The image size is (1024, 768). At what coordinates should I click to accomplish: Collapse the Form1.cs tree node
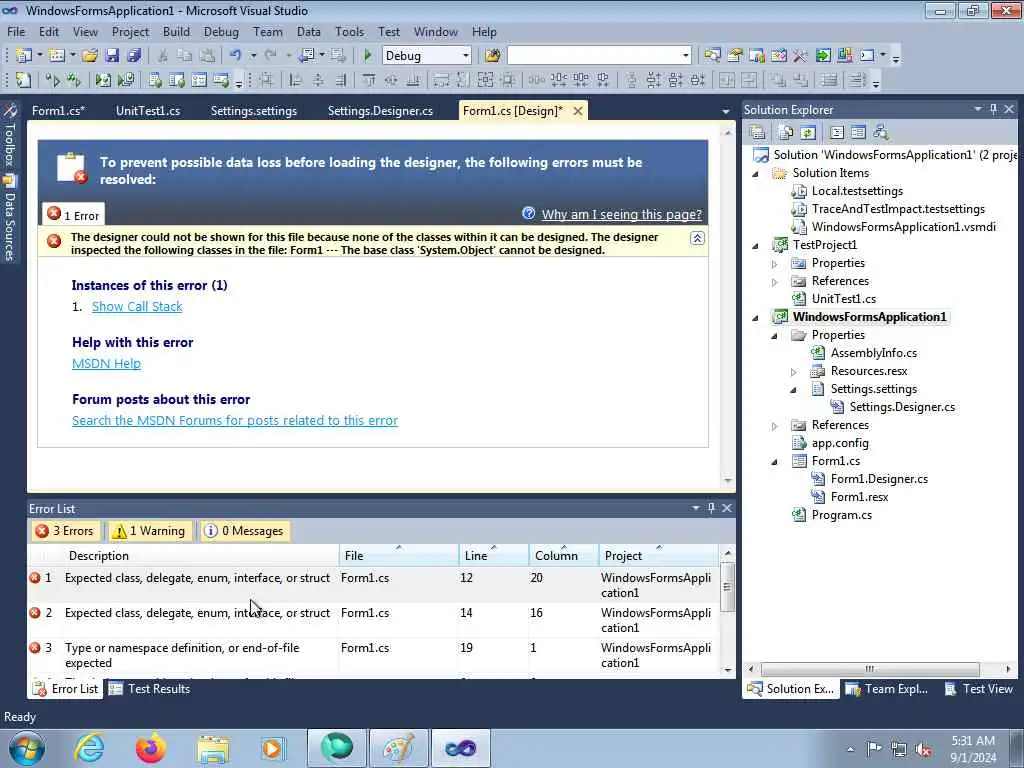coord(775,462)
